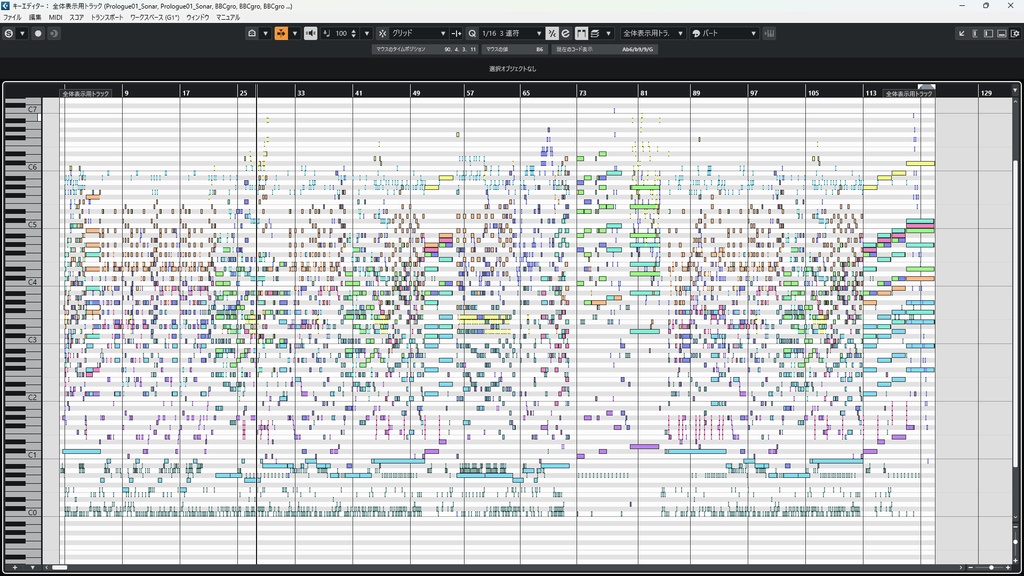Toggle the Auto-Scroll orange button
The width and height of the screenshot is (1024, 576).
click(281, 33)
